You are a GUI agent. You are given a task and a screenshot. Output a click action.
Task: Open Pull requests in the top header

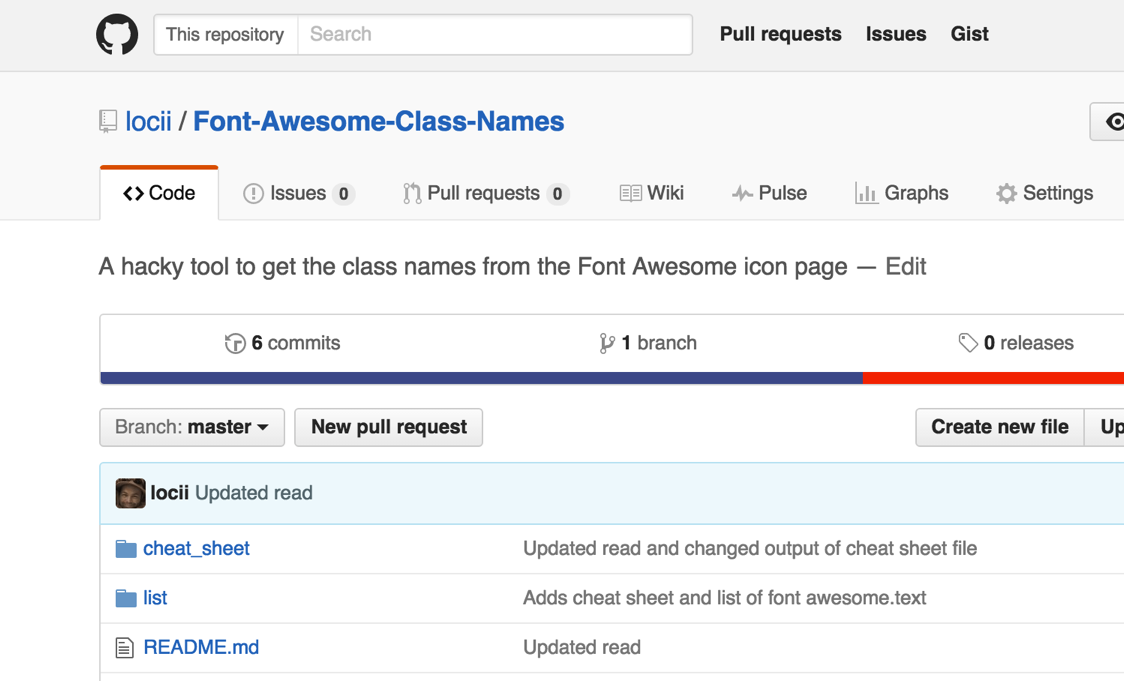pos(781,34)
